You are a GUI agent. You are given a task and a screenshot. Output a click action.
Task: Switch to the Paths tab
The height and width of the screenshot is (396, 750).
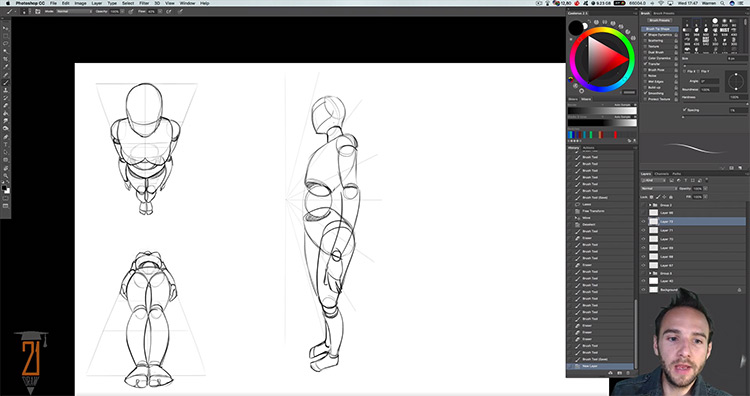[x=676, y=174]
